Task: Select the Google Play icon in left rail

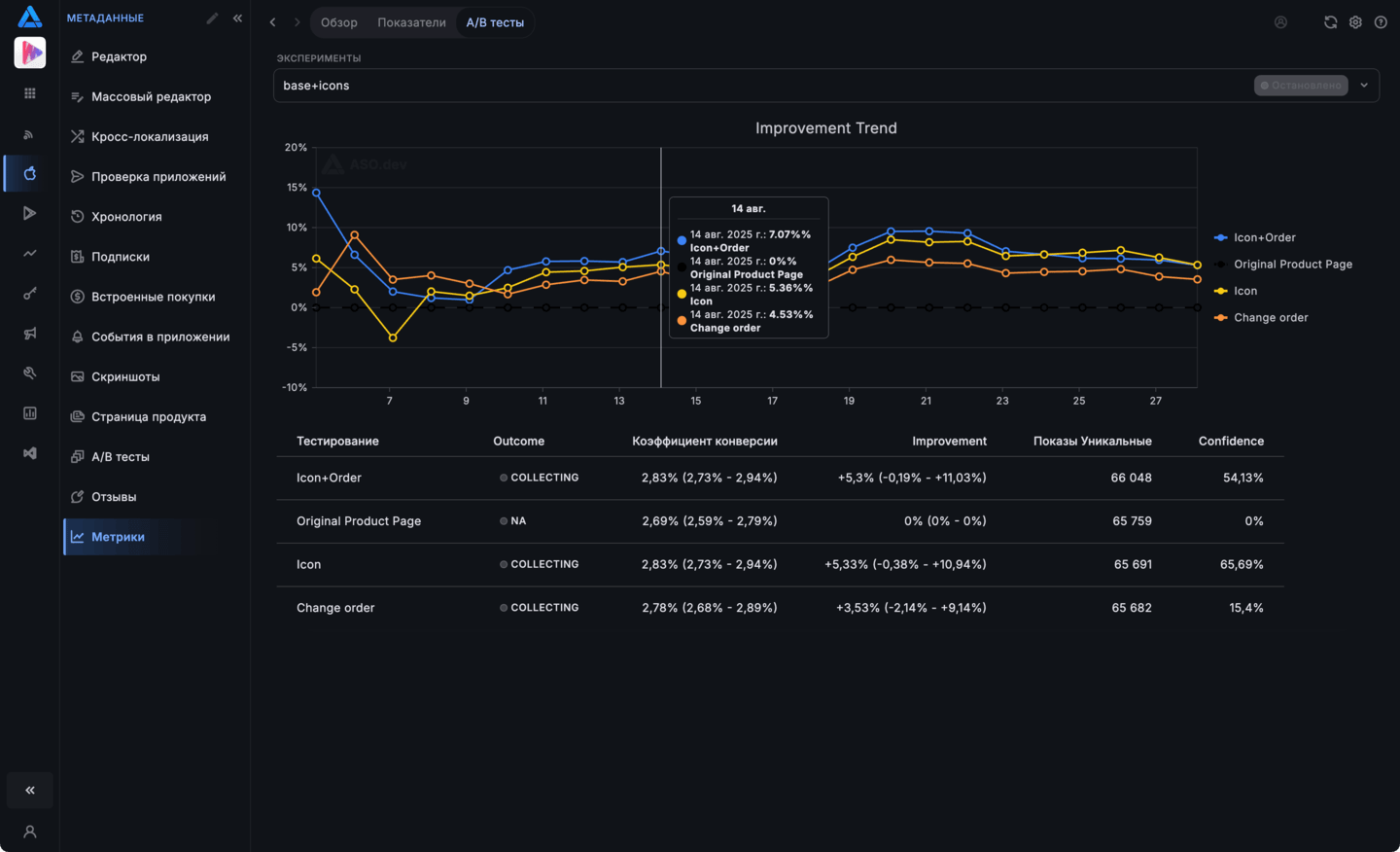Action: [x=30, y=213]
